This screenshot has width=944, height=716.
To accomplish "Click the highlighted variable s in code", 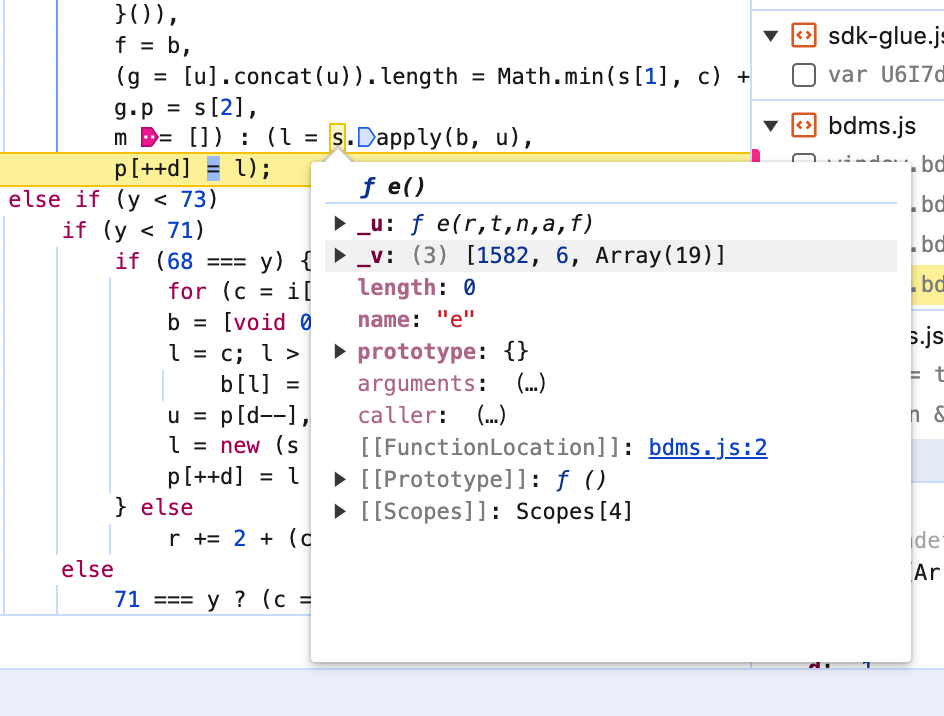I will click(x=338, y=137).
